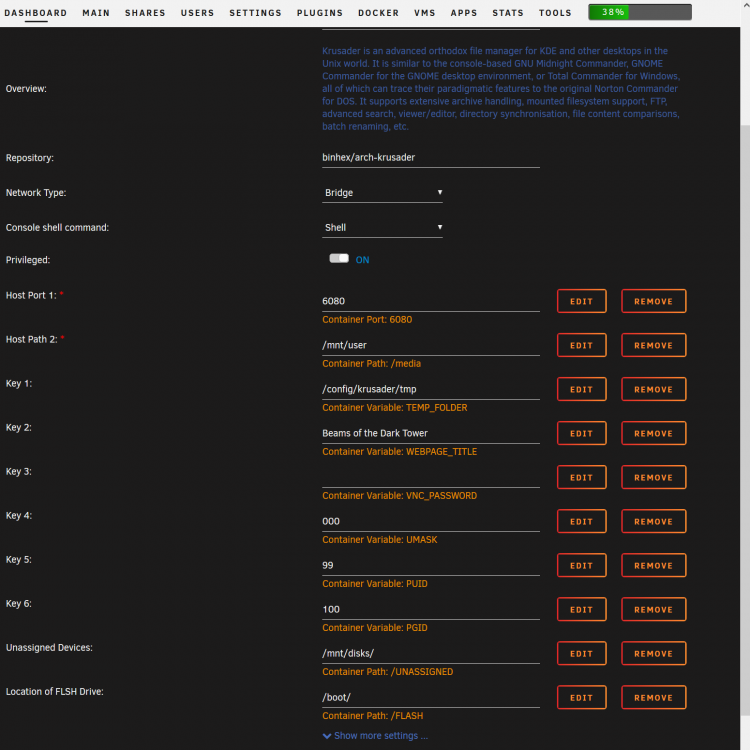Go to the Stats tab

508,13
